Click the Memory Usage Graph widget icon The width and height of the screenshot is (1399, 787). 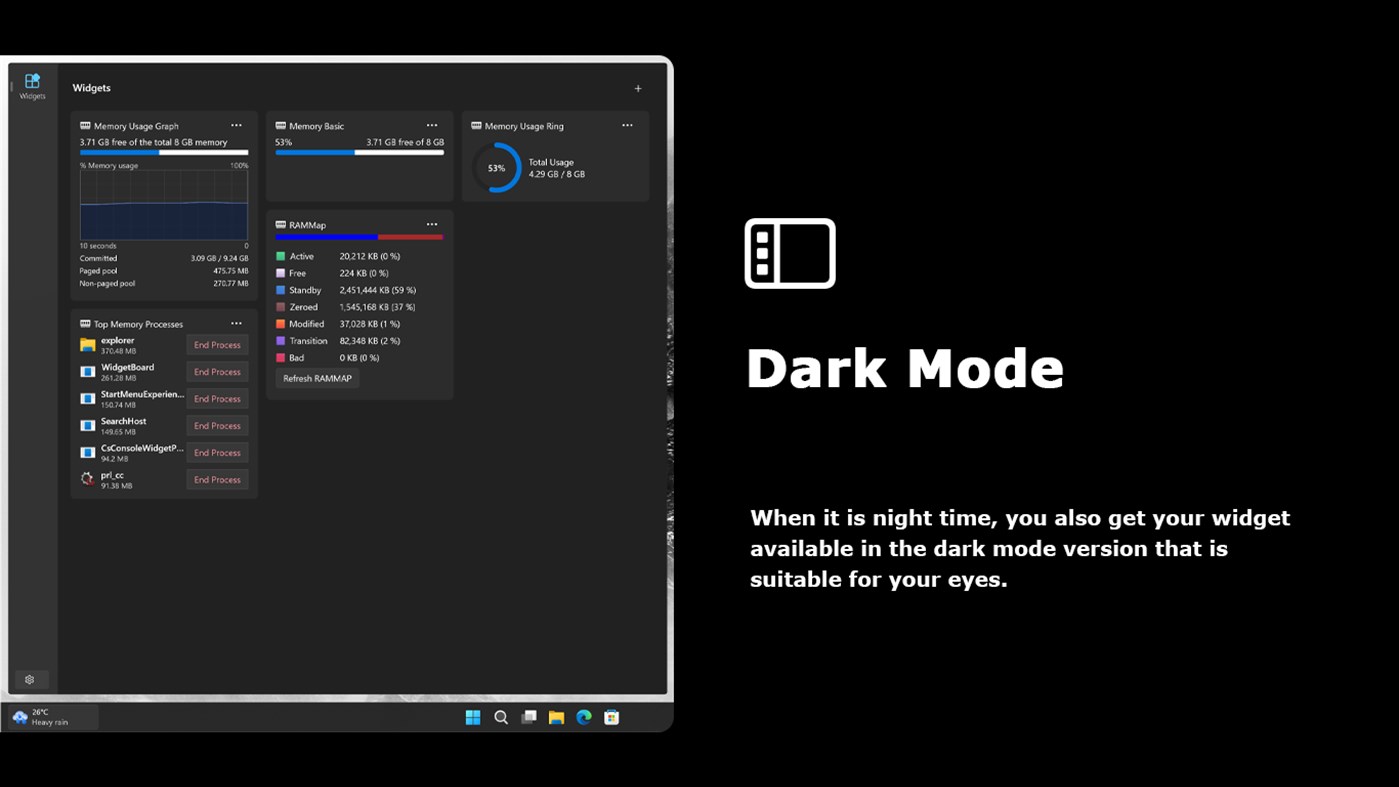pyautogui.click(x=85, y=125)
